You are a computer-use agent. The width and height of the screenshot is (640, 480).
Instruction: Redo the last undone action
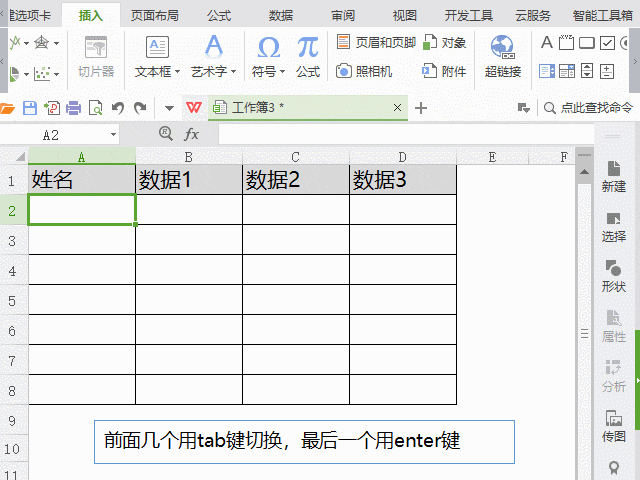pos(140,108)
